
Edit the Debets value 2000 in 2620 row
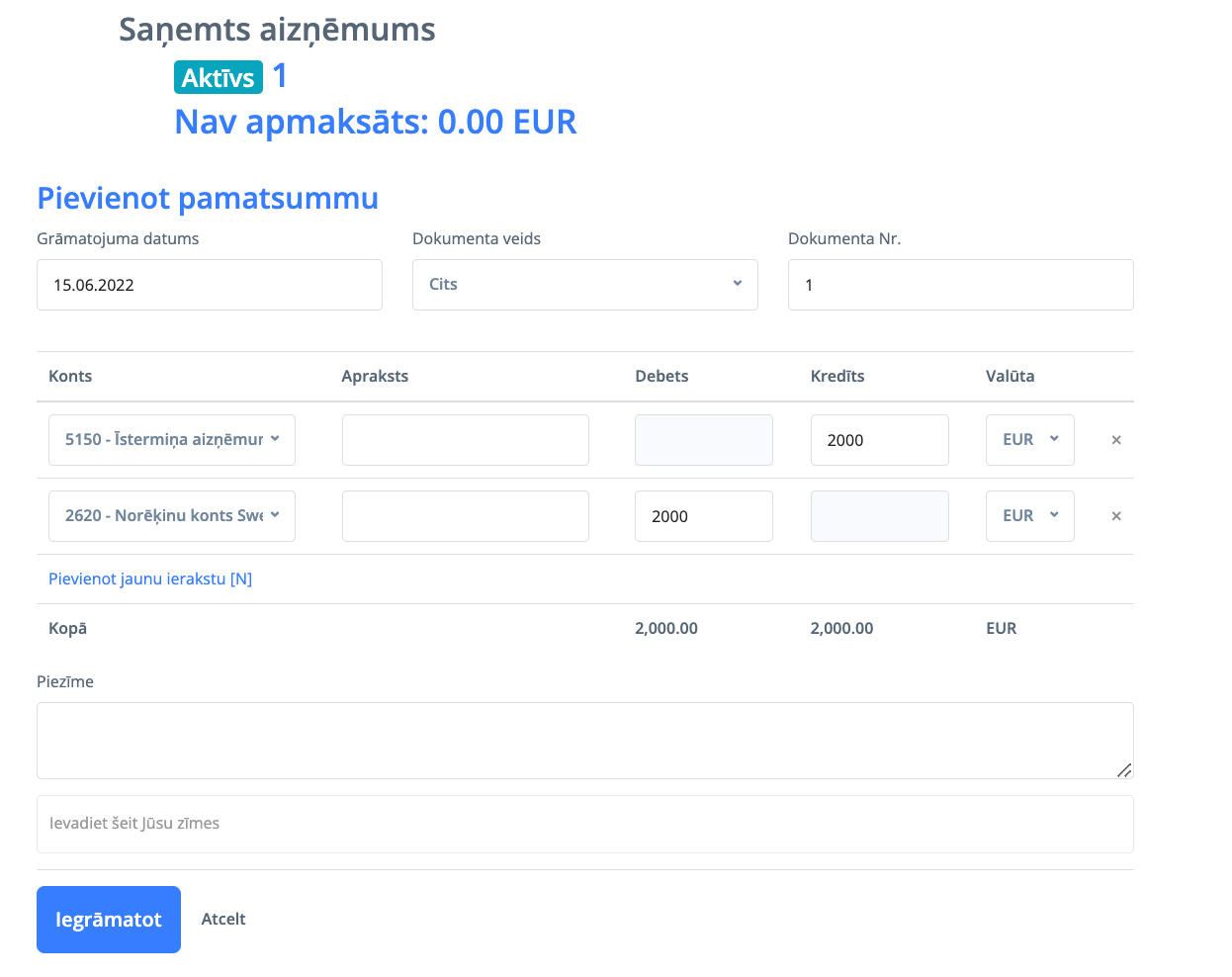704,516
